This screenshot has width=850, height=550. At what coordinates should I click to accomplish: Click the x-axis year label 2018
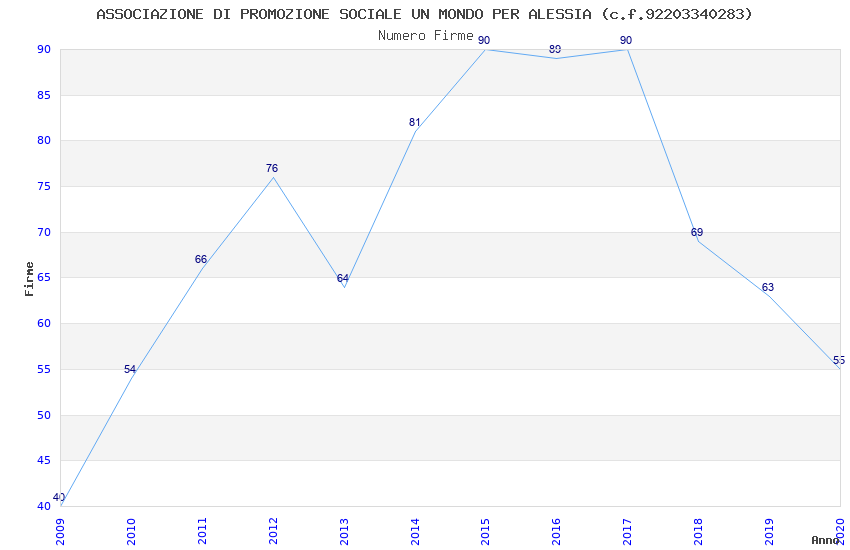(x=698, y=532)
